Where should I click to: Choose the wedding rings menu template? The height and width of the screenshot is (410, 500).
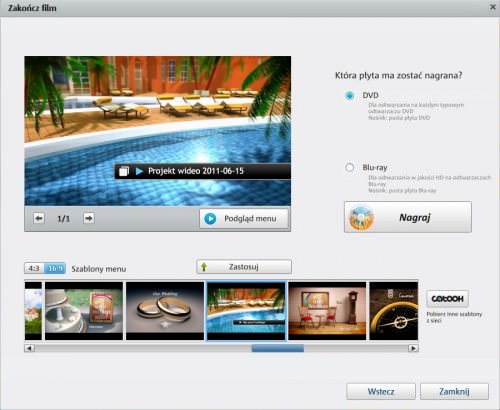pyautogui.click(x=165, y=311)
